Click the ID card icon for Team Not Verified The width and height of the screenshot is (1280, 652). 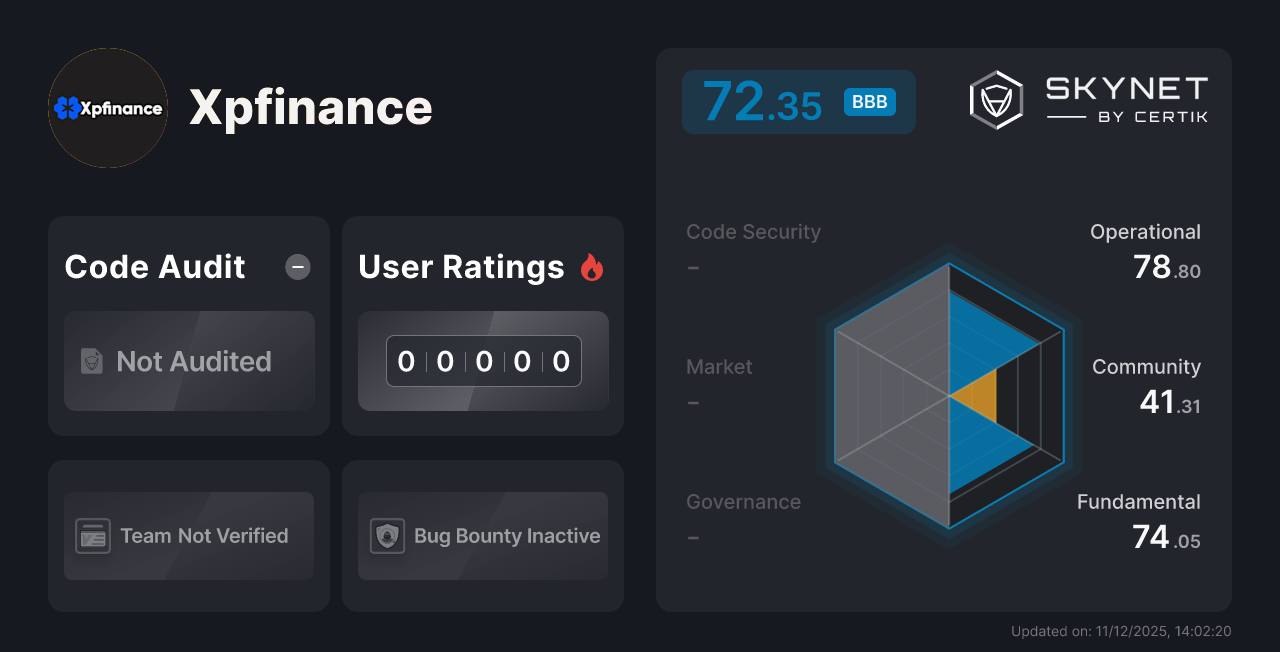click(x=93, y=536)
